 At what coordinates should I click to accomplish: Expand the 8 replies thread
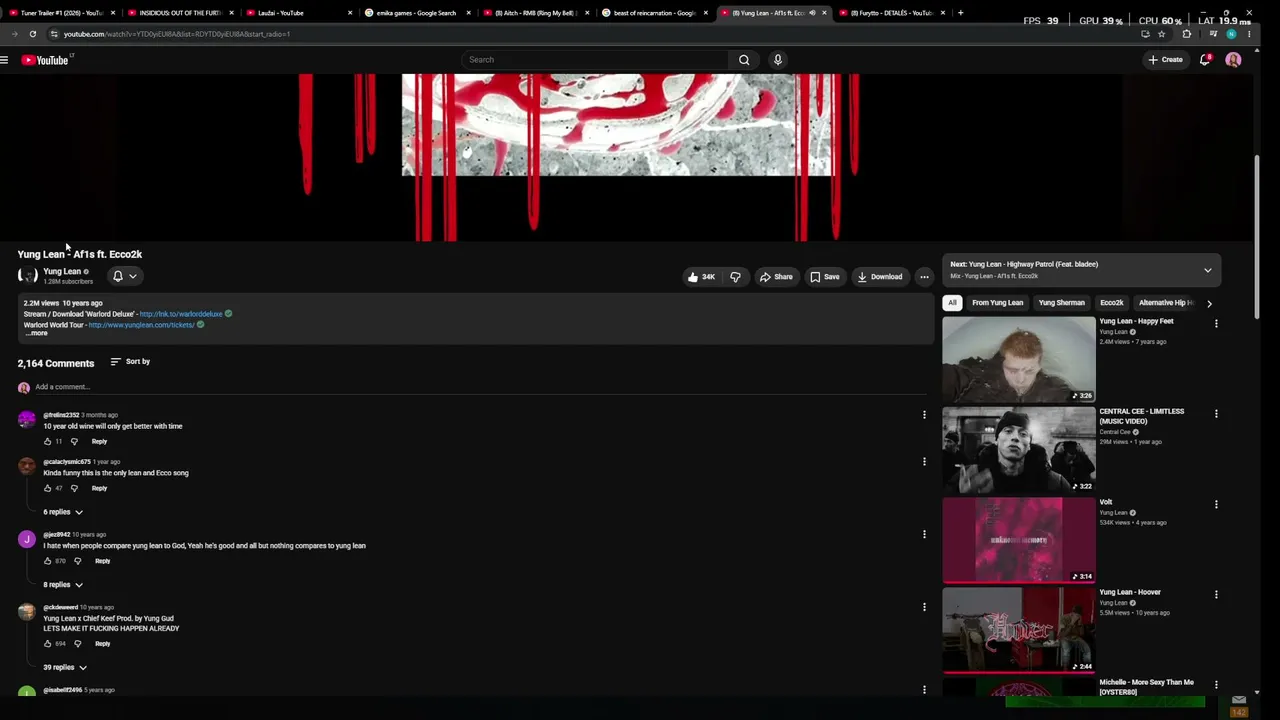pyautogui.click(x=63, y=585)
